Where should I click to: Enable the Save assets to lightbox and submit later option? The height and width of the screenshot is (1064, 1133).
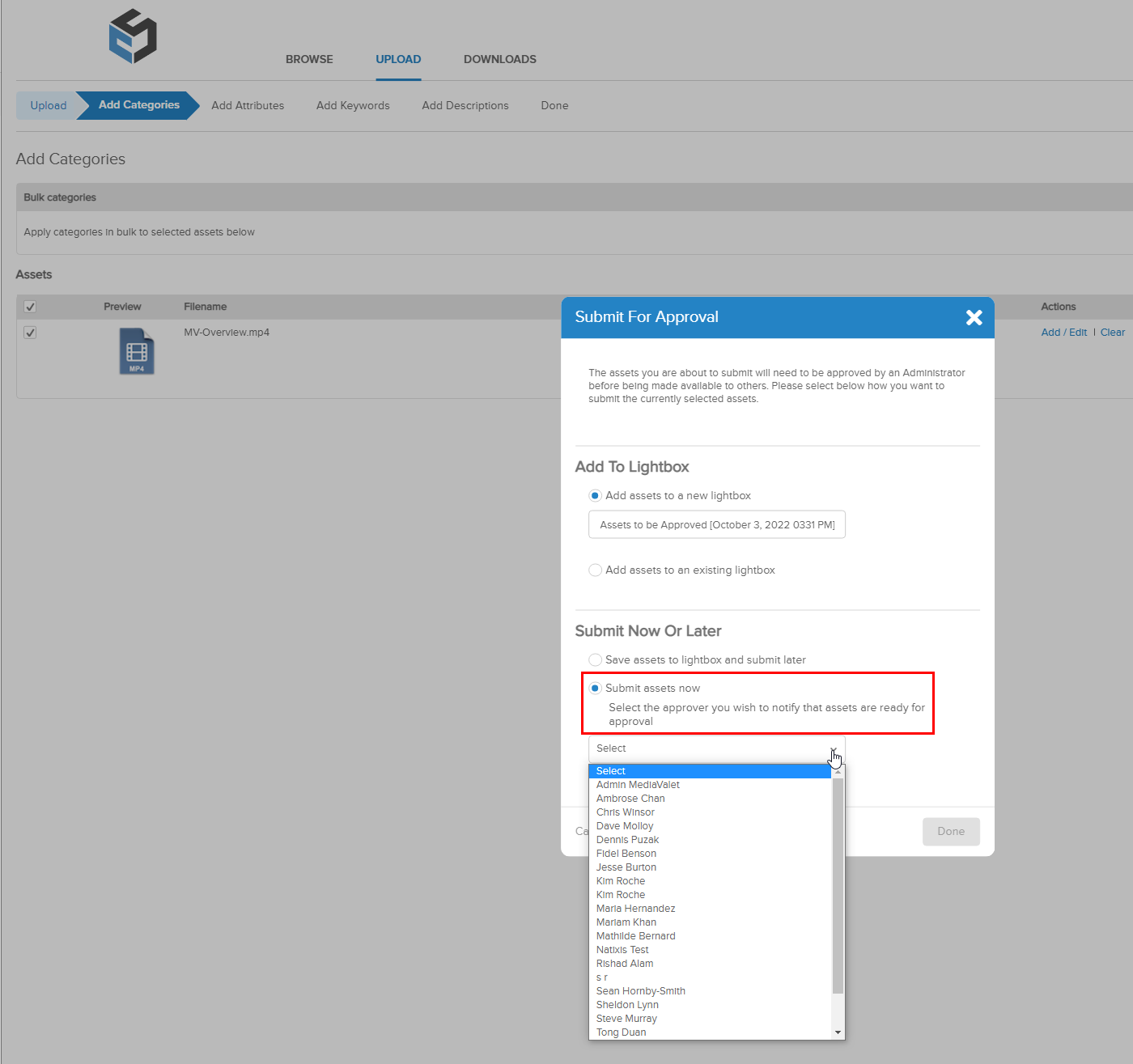tap(596, 659)
